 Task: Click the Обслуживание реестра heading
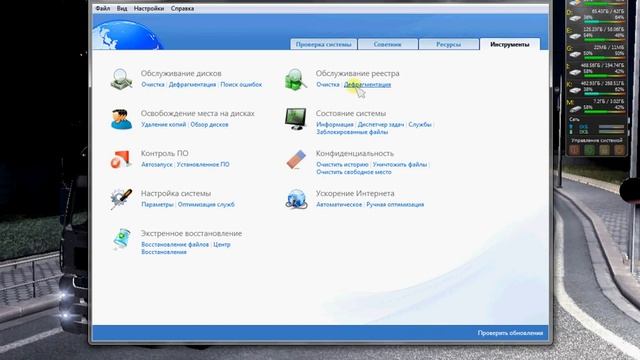(357, 73)
